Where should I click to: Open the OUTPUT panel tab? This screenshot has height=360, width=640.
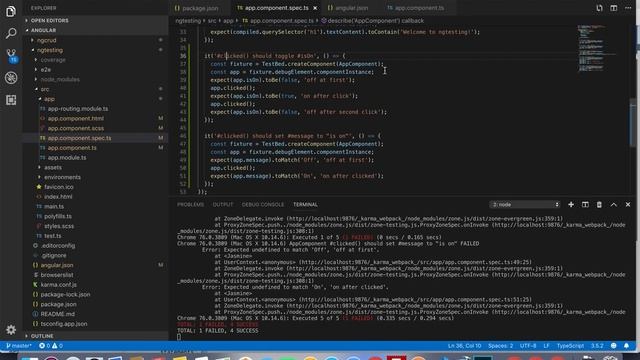pos(223,204)
